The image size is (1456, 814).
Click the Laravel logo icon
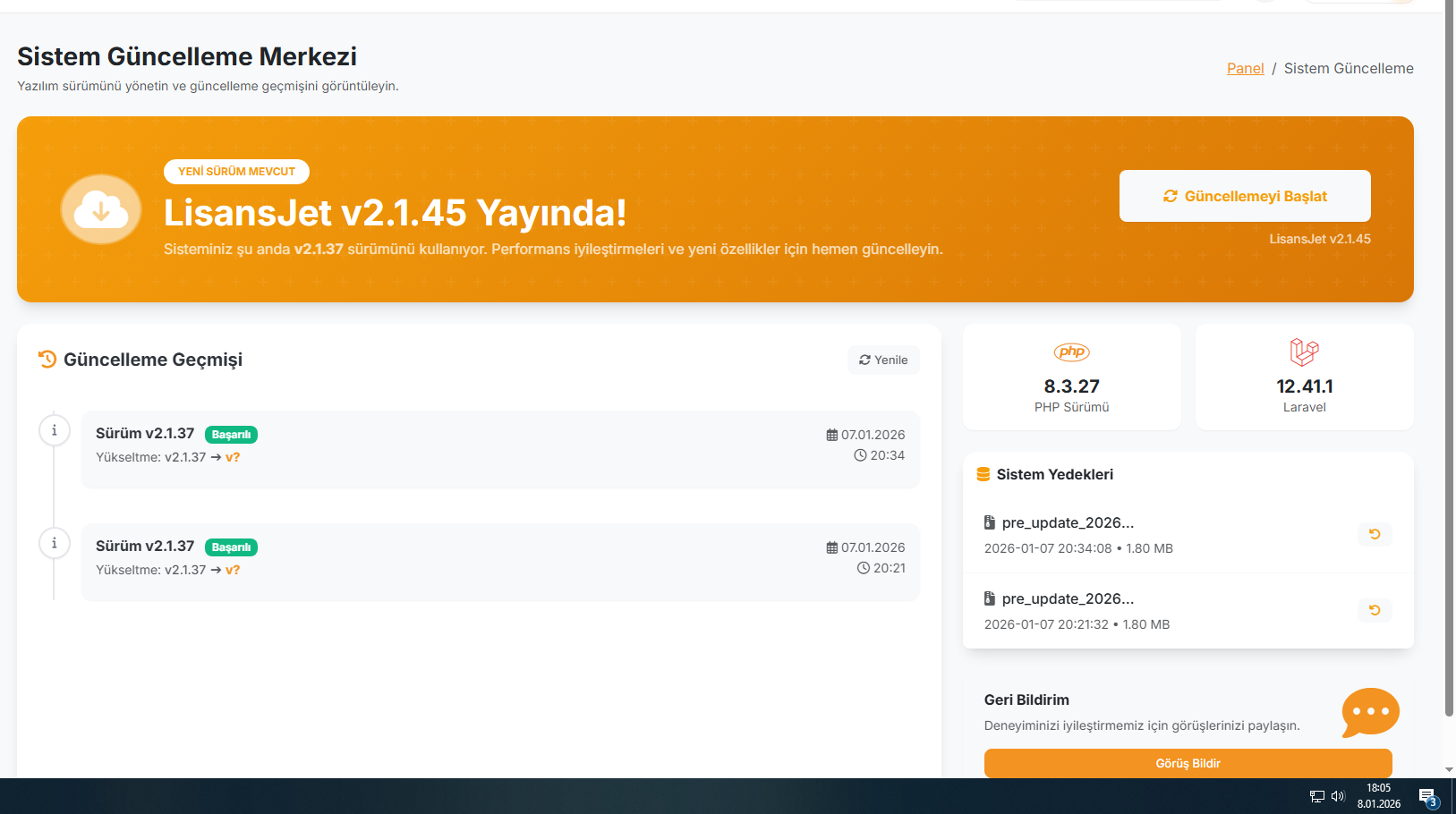click(x=1305, y=352)
